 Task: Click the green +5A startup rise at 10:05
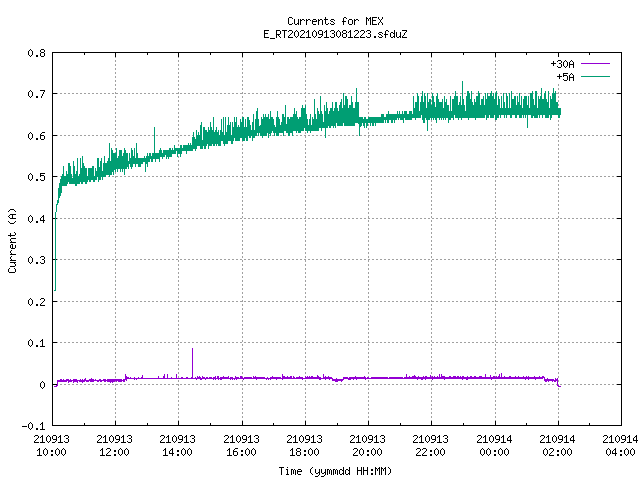coord(56,249)
